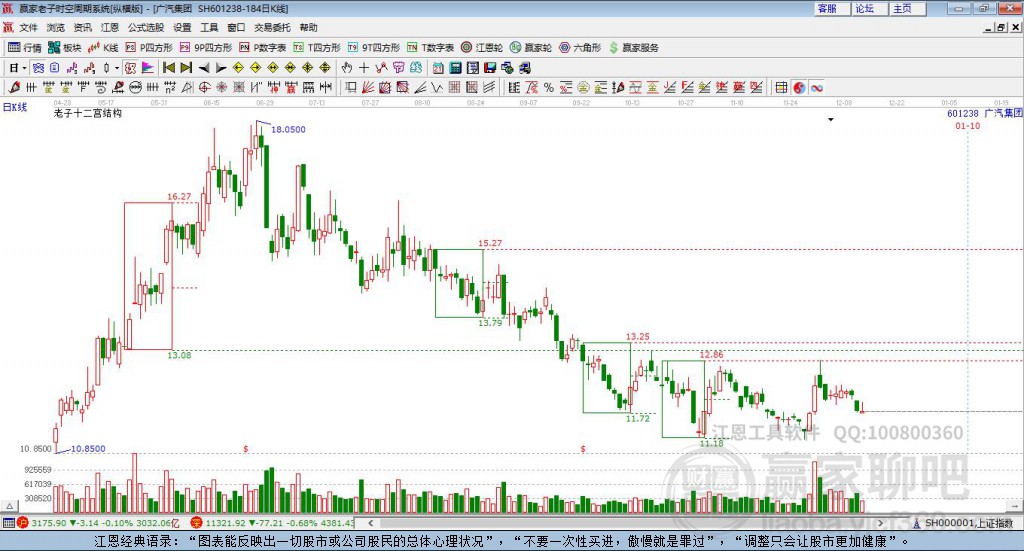Viewport: 1024px width, 551px height.
Task: Switch to the K线 chart view
Action: [x=103, y=48]
